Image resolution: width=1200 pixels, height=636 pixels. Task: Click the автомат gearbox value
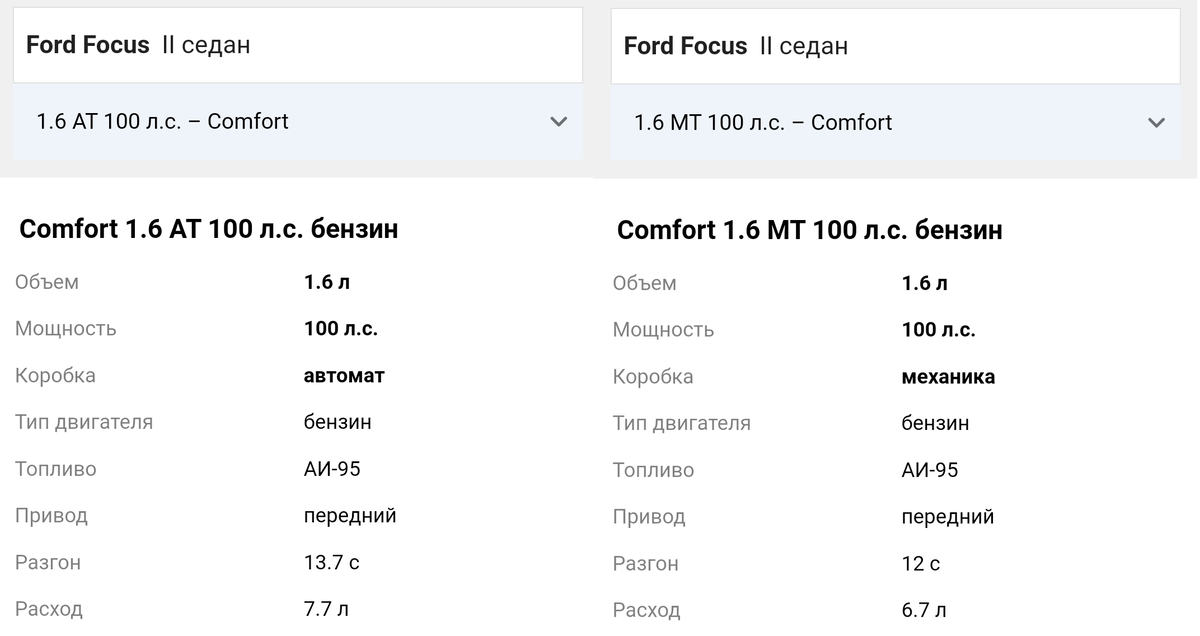coord(344,376)
